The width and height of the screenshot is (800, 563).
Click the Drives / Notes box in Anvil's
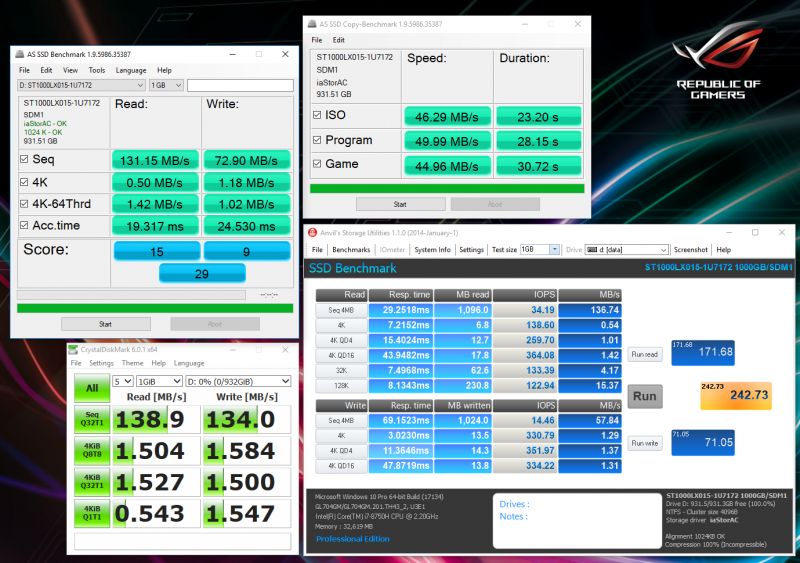click(577, 521)
